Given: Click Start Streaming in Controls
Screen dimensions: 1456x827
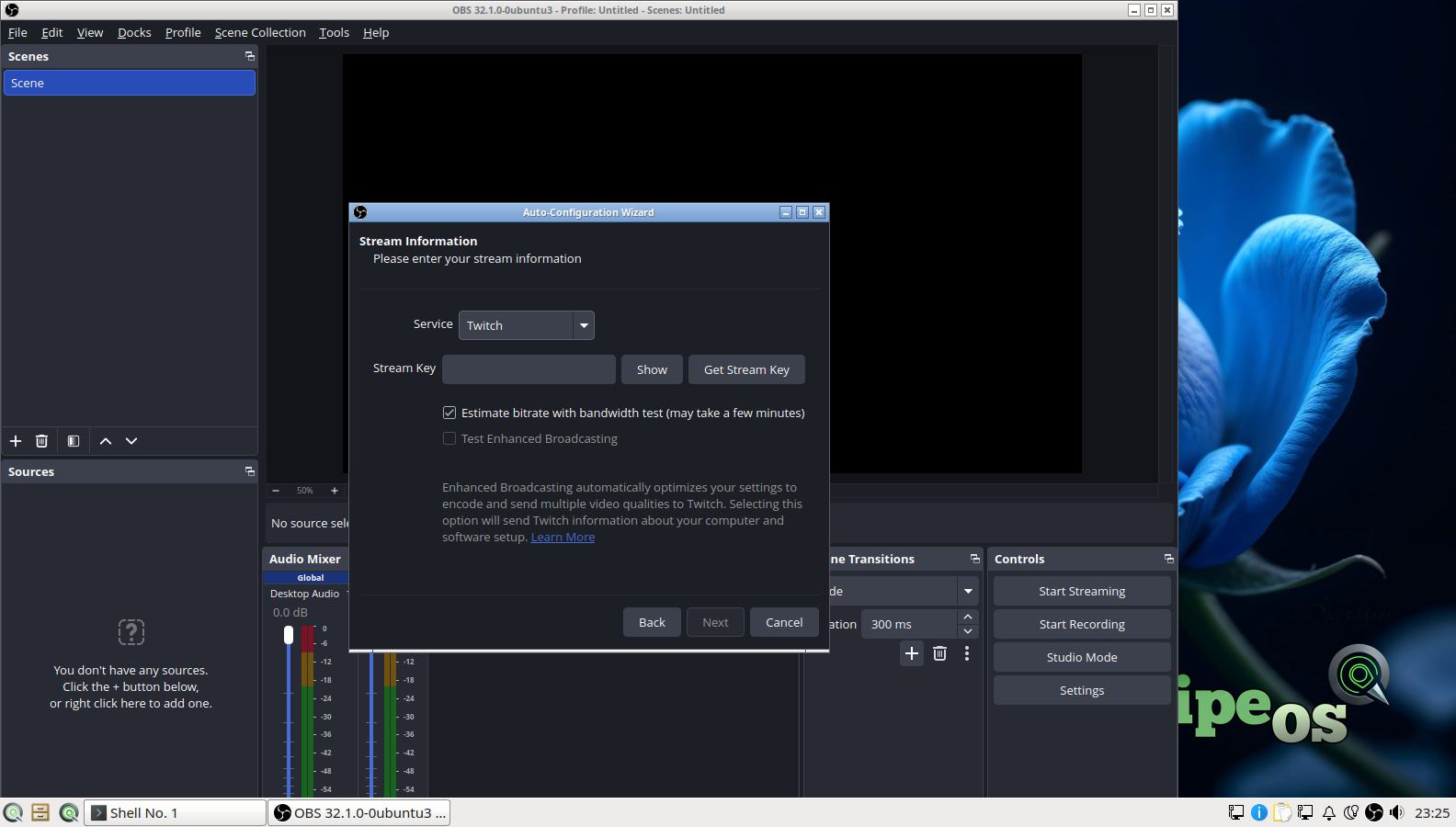Looking at the screenshot, I should (1082, 591).
